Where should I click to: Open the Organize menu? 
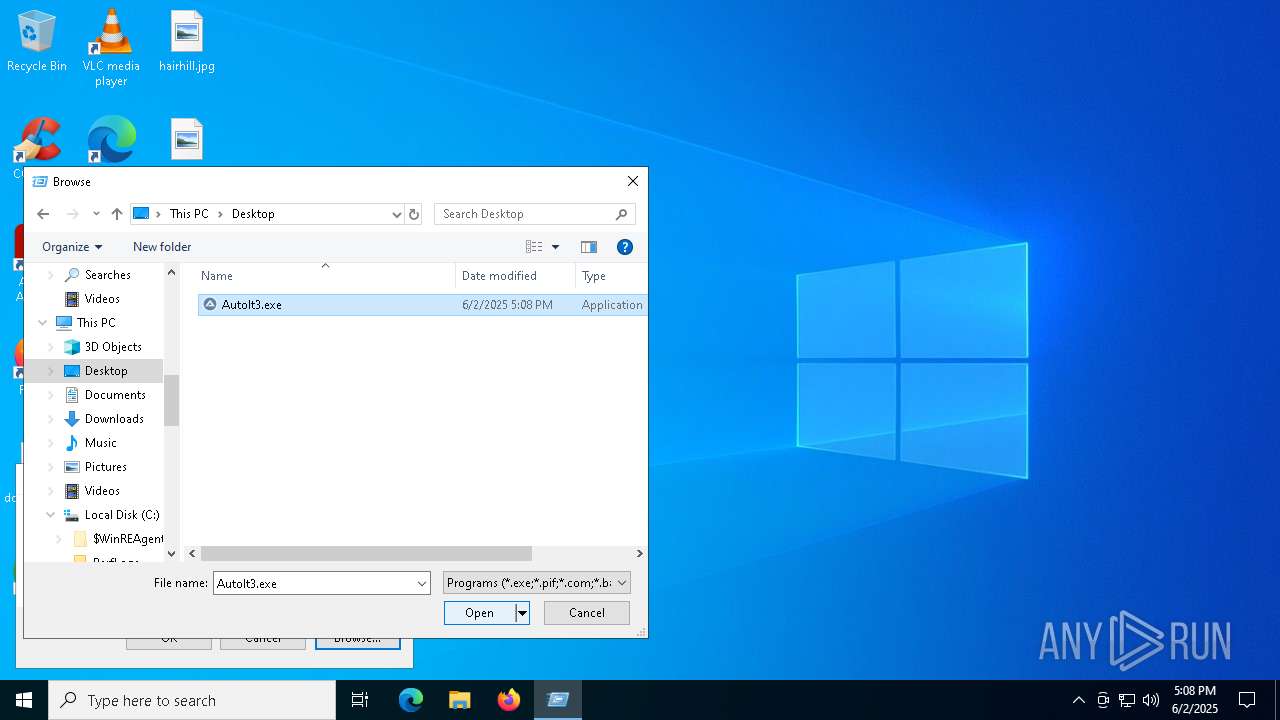point(72,247)
